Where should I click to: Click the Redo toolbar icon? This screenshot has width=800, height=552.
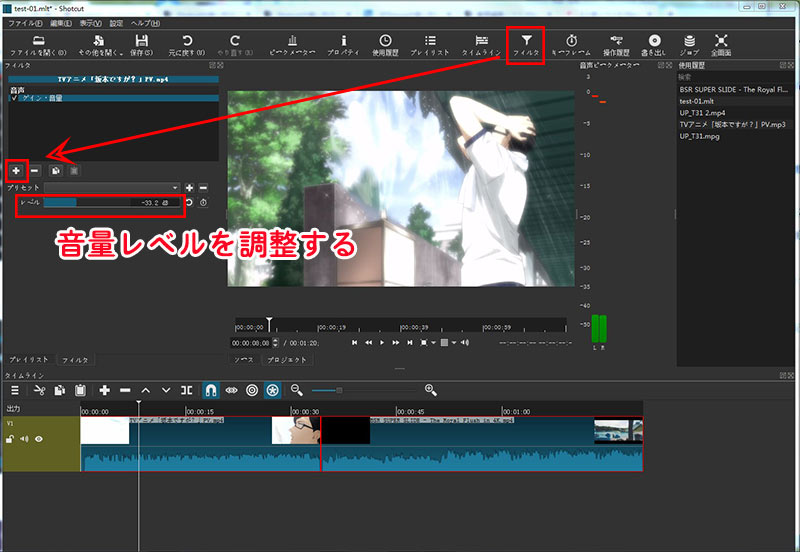coord(235,45)
